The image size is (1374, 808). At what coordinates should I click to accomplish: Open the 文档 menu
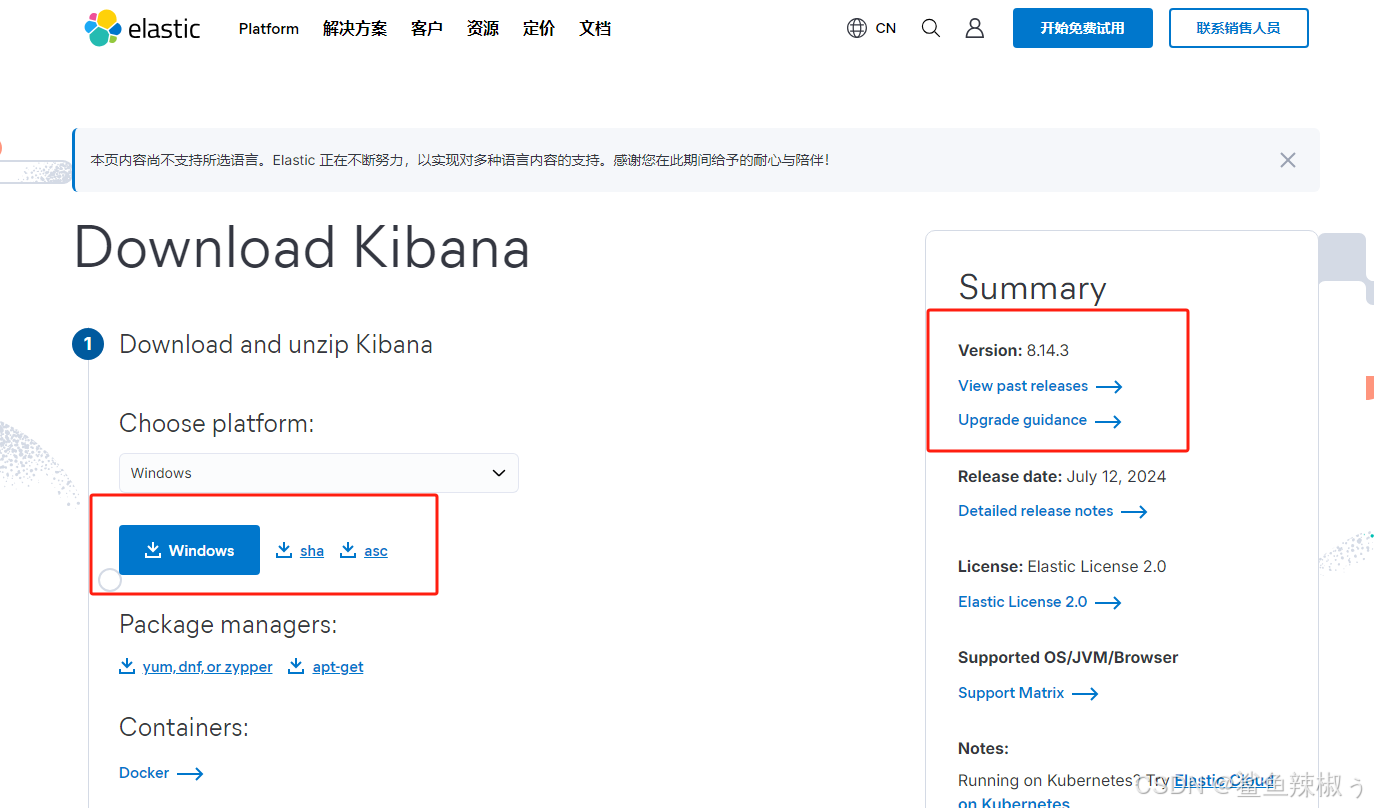tap(595, 28)
